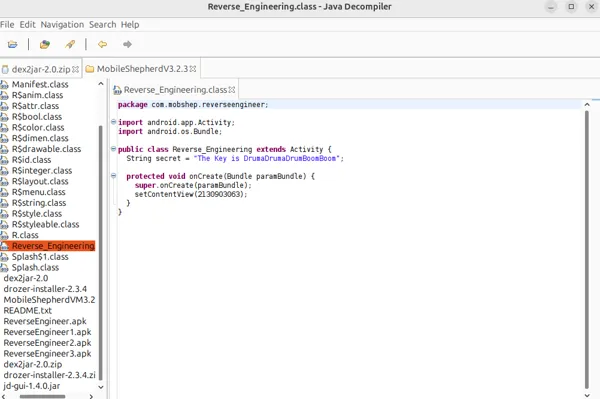Click the R$bool.class file icon

tap(5, 117)
